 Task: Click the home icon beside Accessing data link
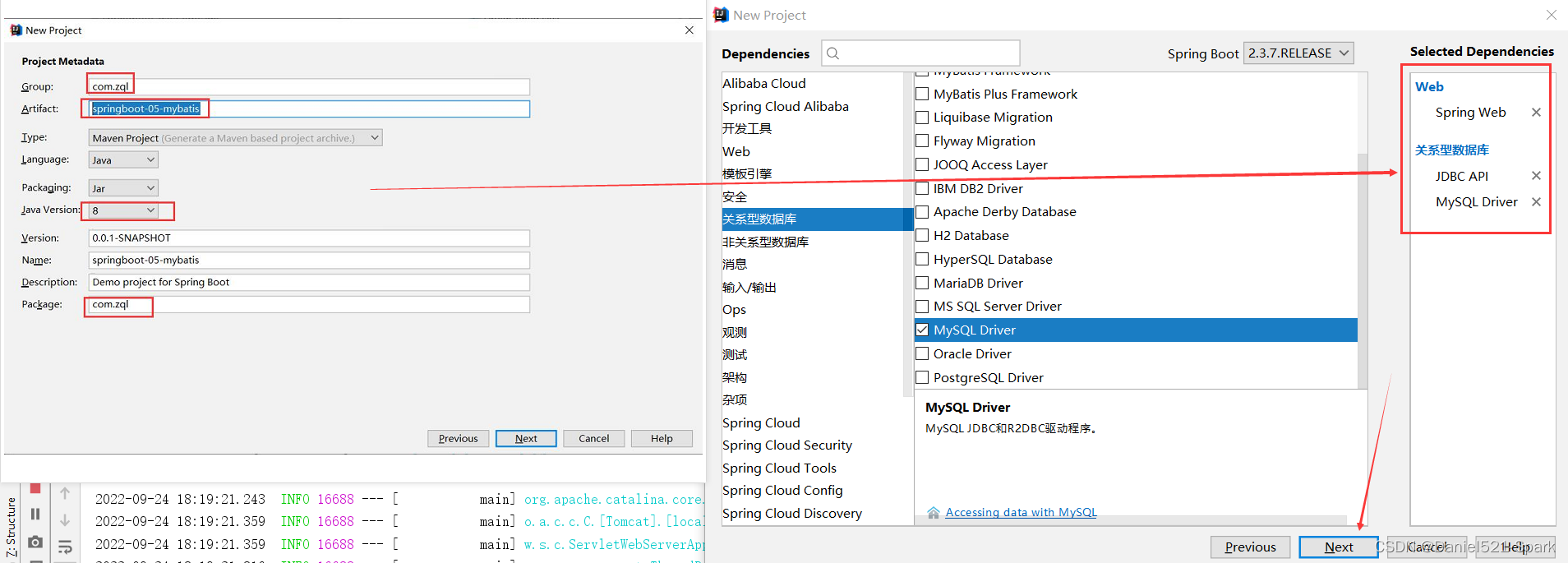coord(933,512)
